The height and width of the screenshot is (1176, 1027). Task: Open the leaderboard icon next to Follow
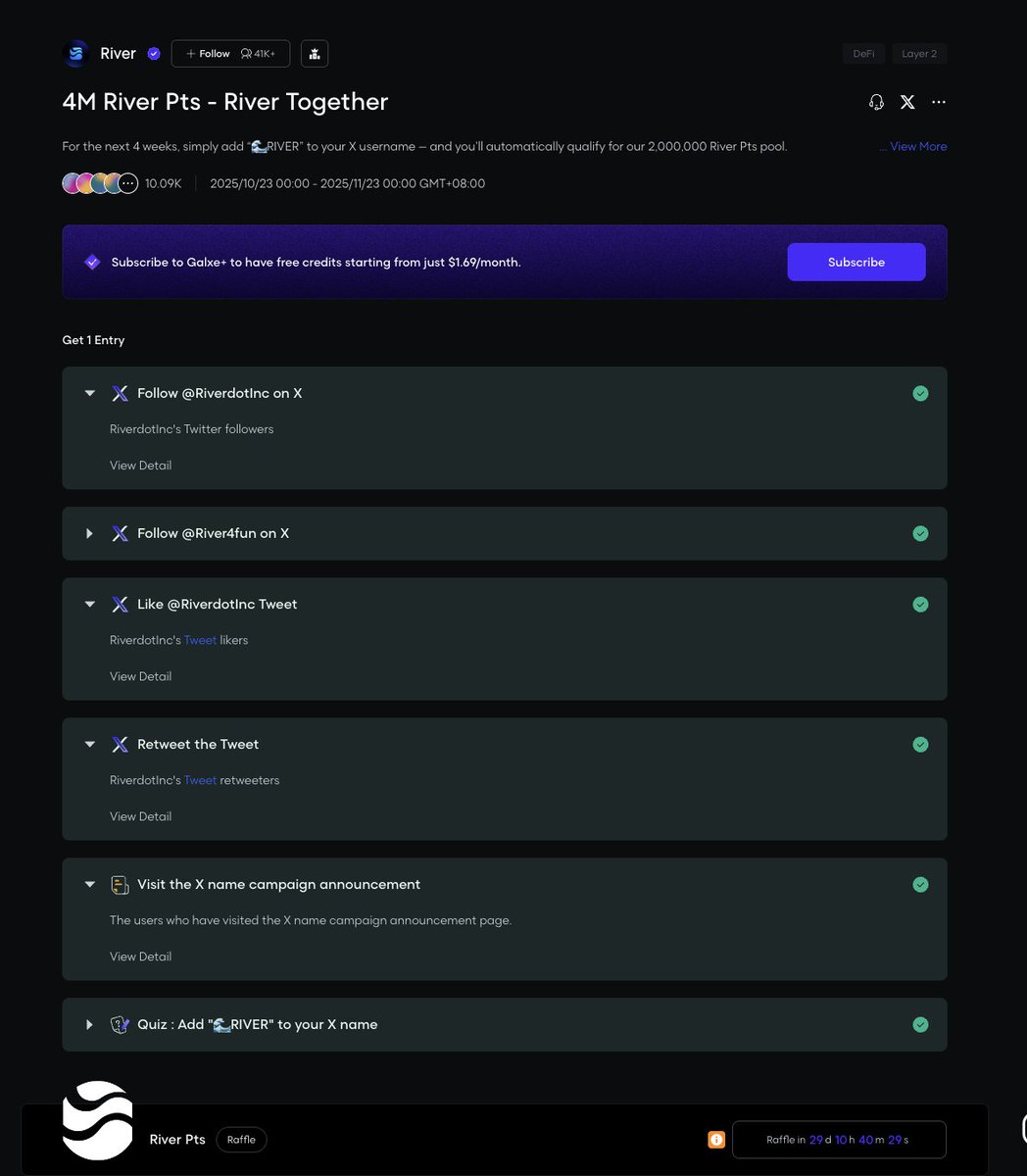(314, 54)
